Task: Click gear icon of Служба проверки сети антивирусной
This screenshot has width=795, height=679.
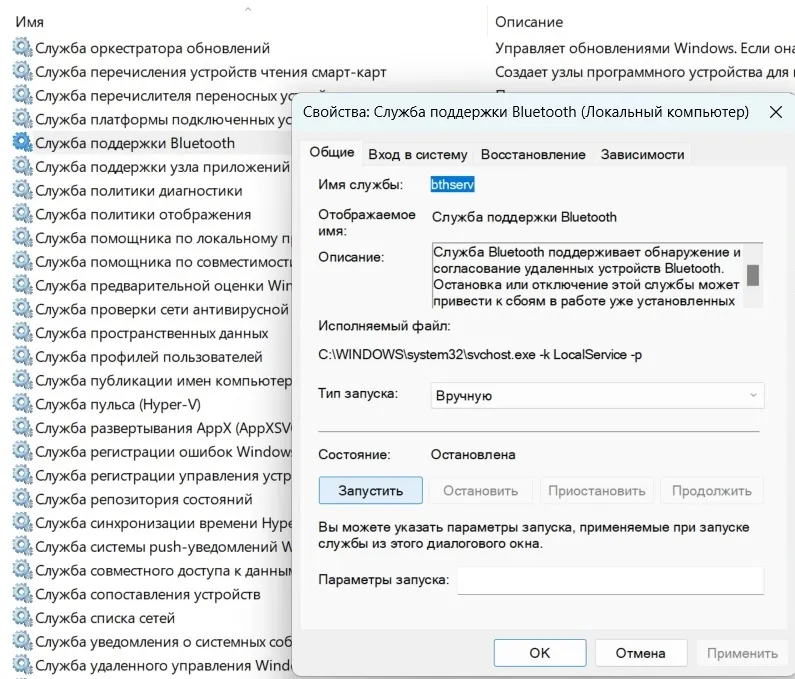Action: tap(22, 308)
